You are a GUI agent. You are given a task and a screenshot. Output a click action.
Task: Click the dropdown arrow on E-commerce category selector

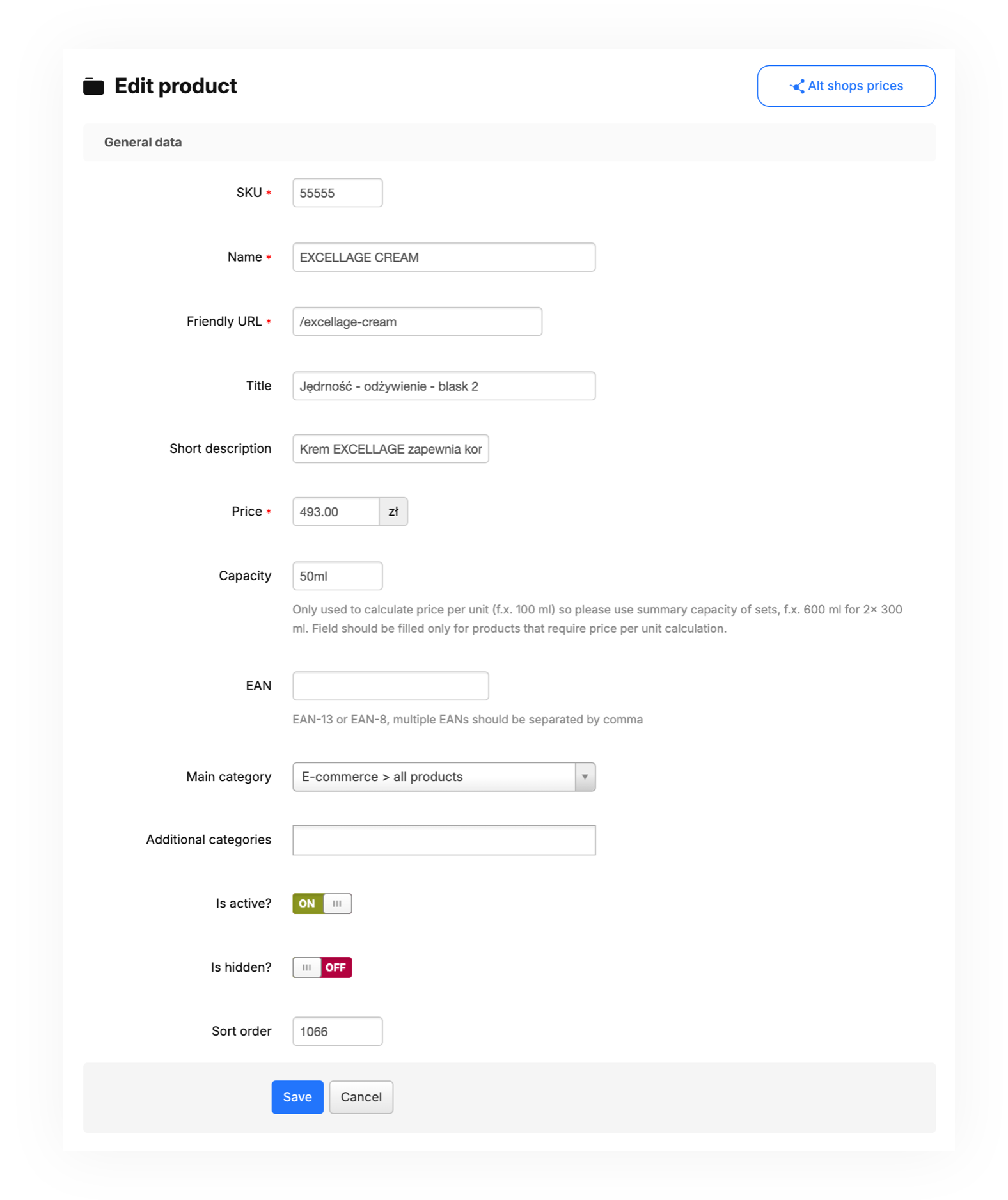tap(584, 777)
